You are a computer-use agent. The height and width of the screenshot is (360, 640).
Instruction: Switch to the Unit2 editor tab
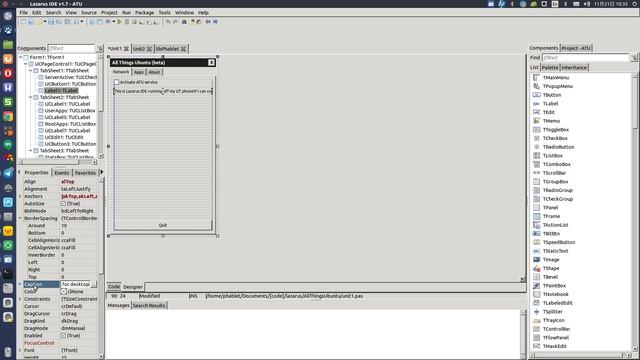pyautogui.click(x=142, y=49)
